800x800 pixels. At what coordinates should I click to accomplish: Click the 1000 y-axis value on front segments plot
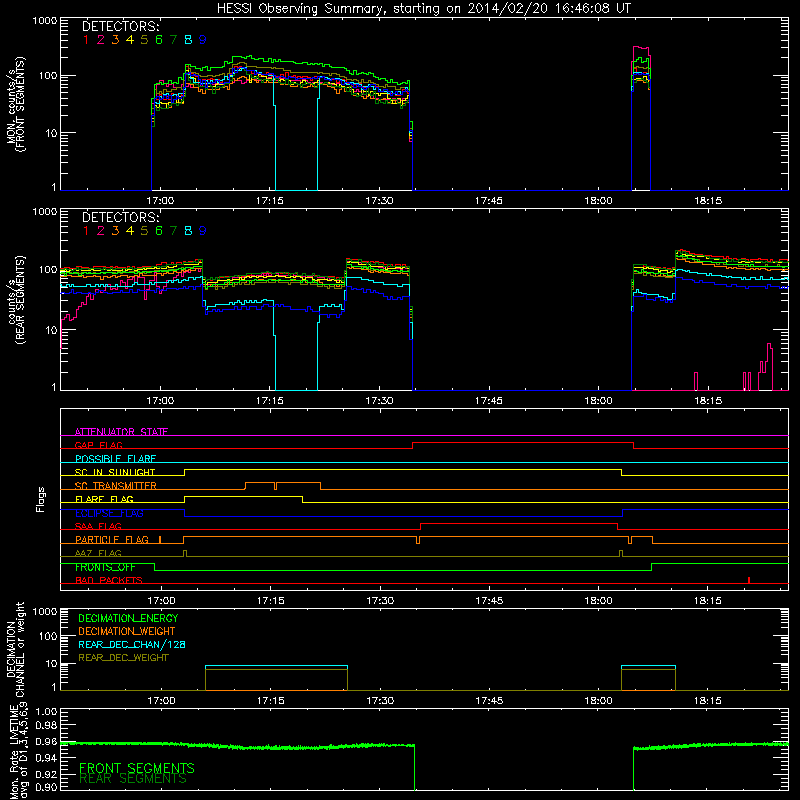pyautogui.click(x=45, y=21)
